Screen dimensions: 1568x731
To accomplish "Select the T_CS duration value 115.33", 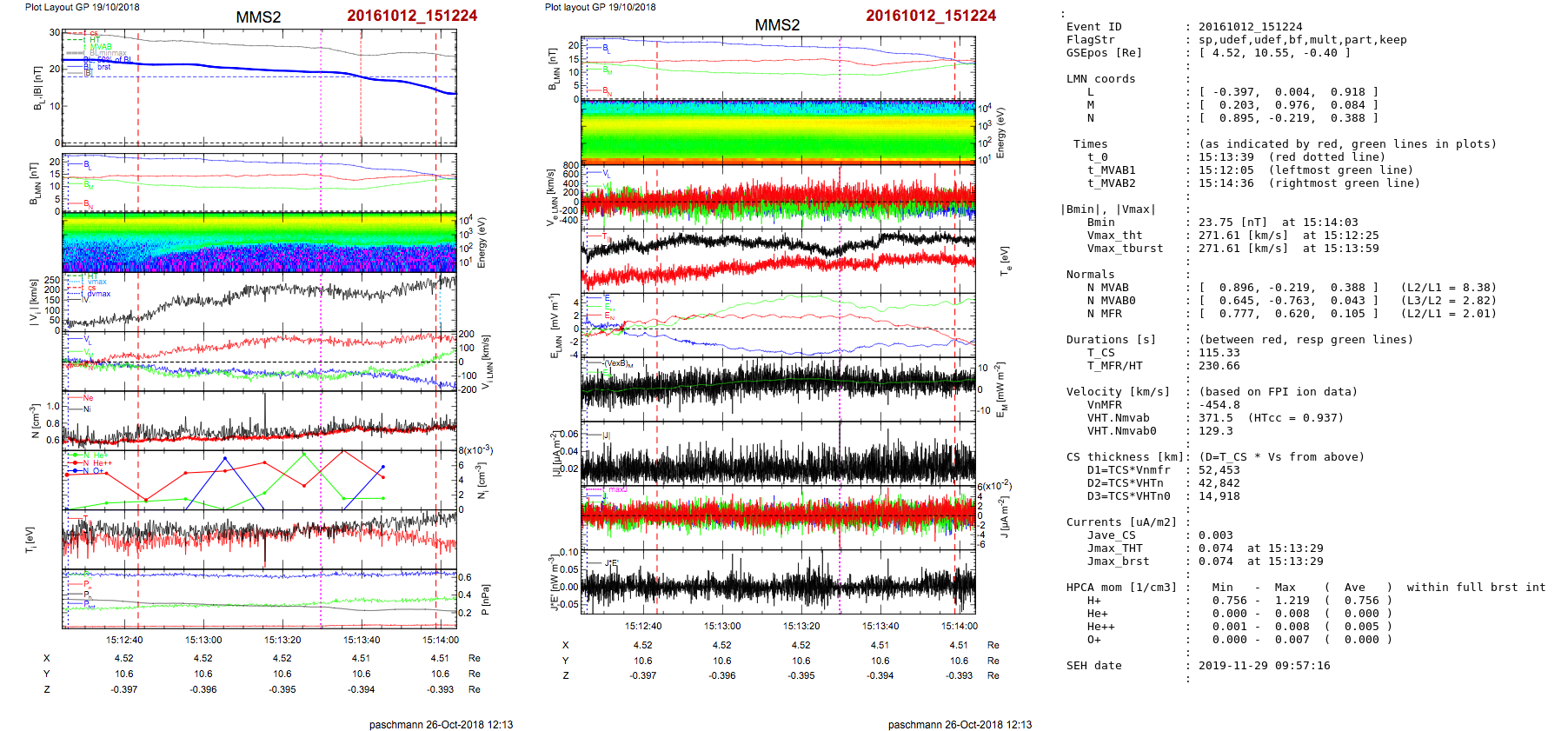I will point(1219,353).
